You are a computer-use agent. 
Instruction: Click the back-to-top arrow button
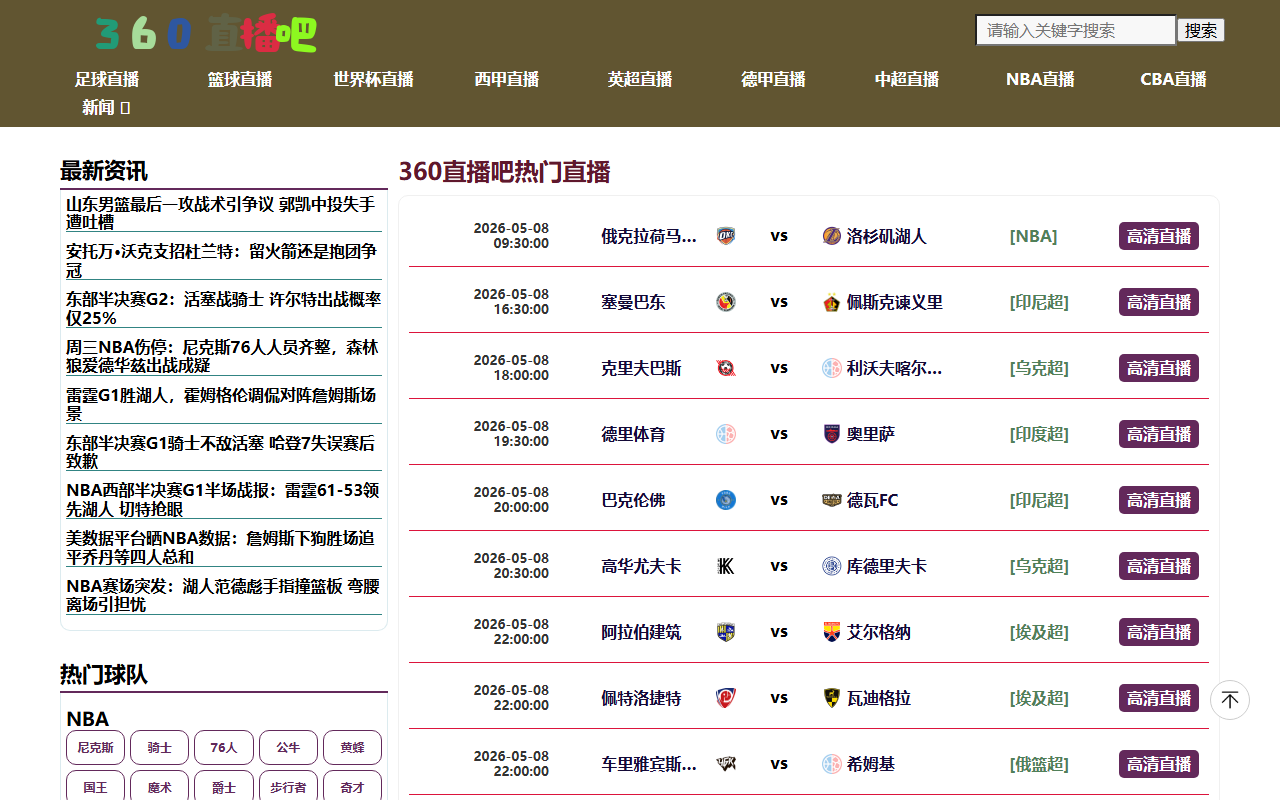pos(1230,700)
